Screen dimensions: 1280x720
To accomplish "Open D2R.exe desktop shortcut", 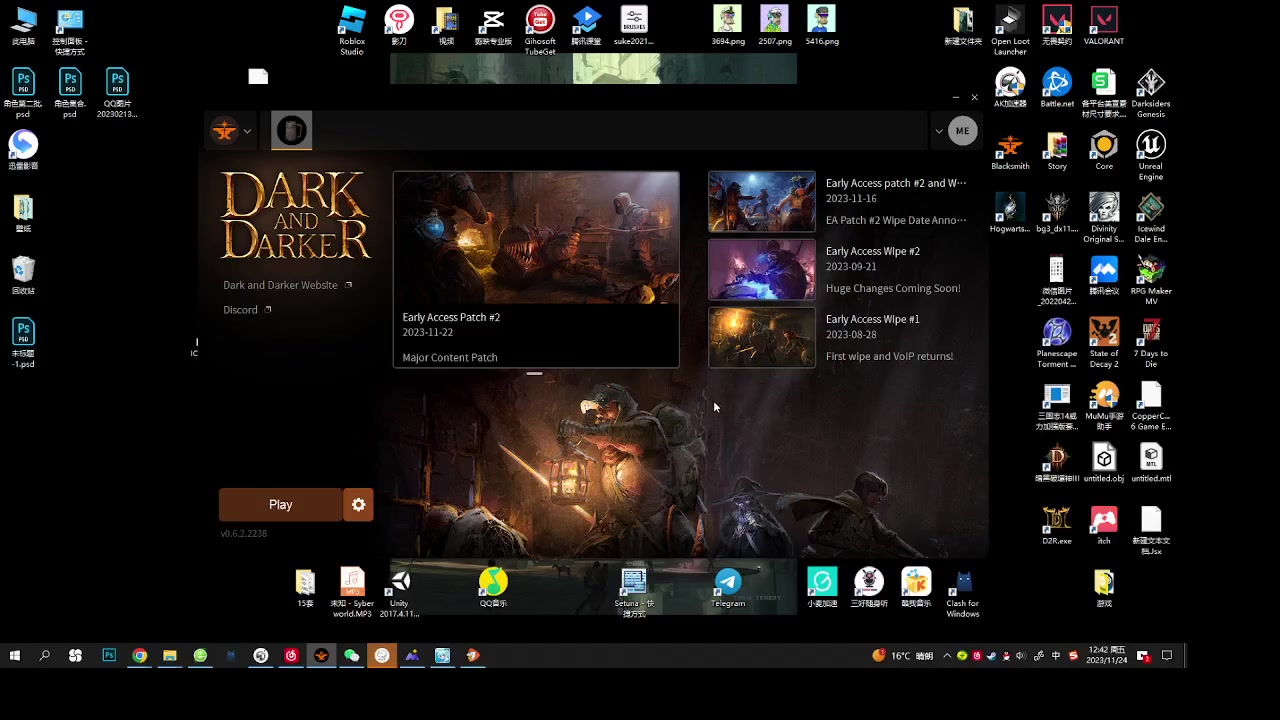I will (1057, 525).
